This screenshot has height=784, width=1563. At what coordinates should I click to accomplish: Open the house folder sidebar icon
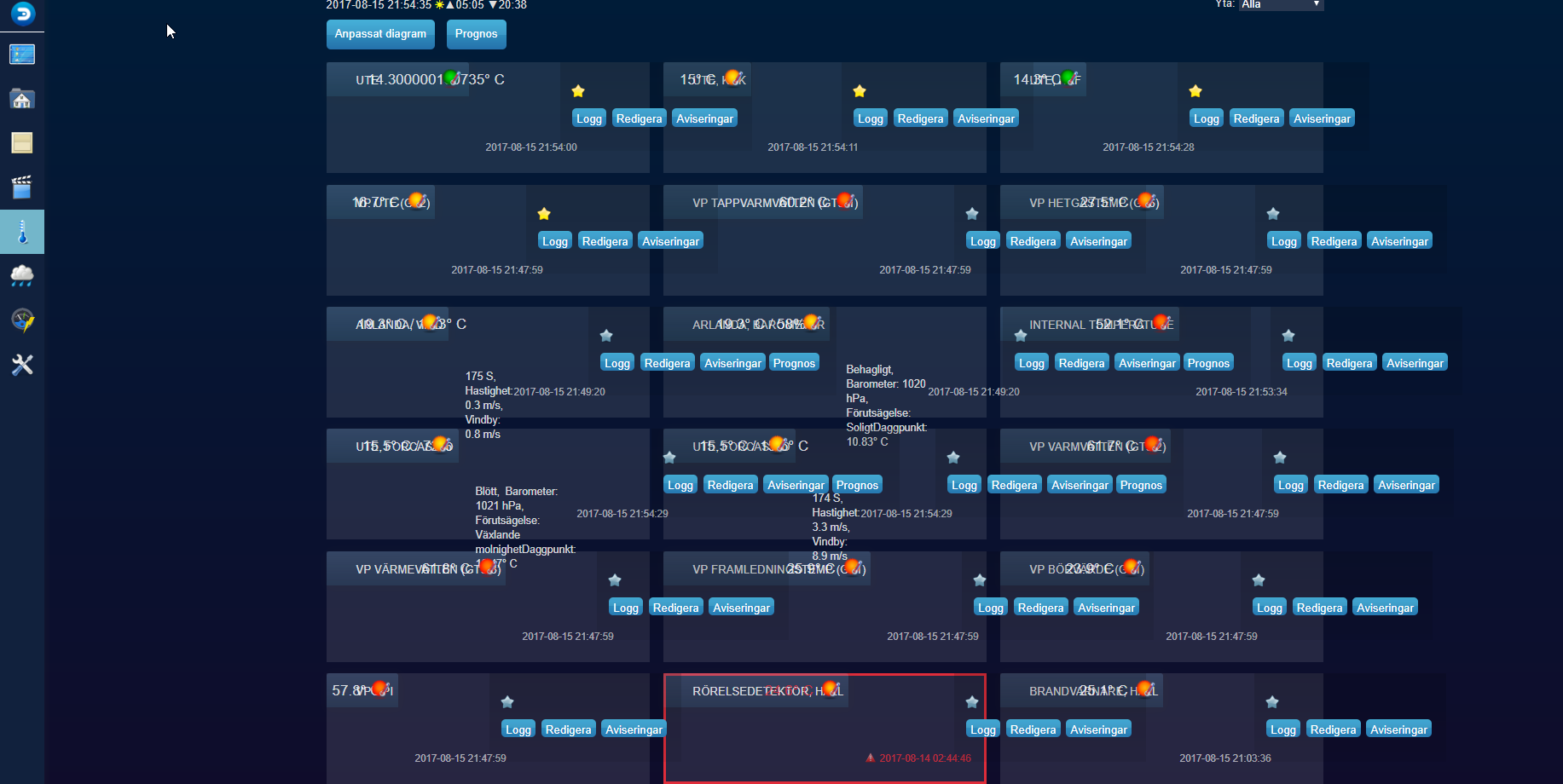[22, 99]
